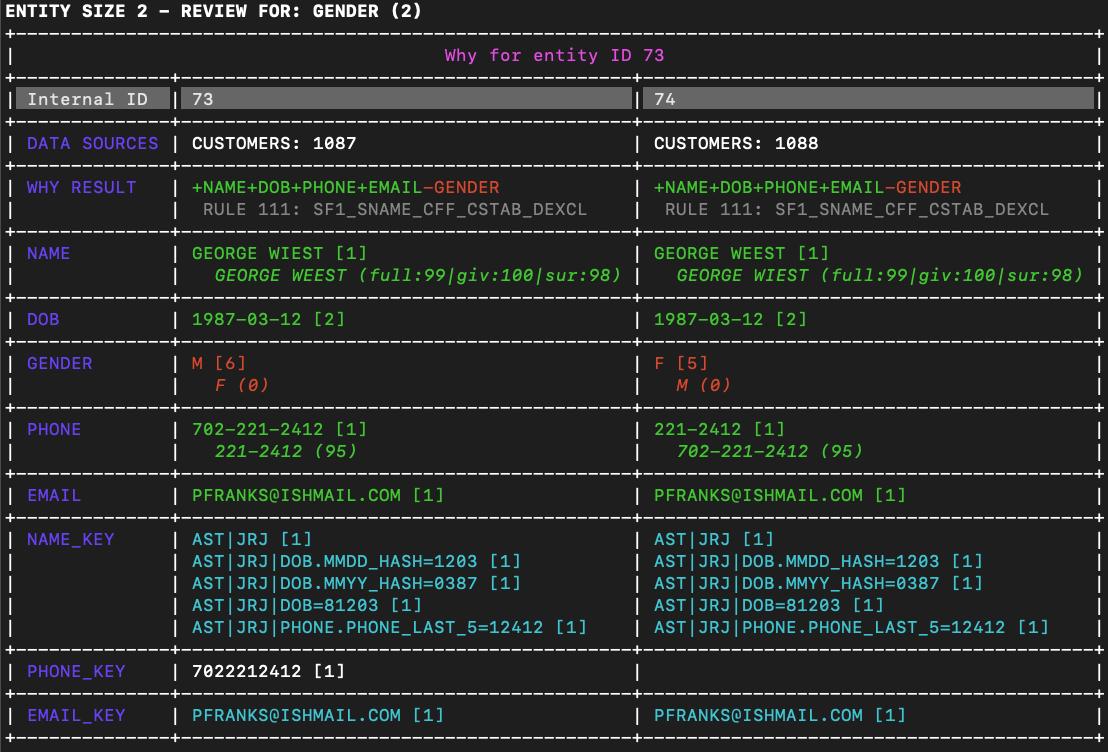
Task: Click the WHY RESULT row label
Action: point(81,187)
